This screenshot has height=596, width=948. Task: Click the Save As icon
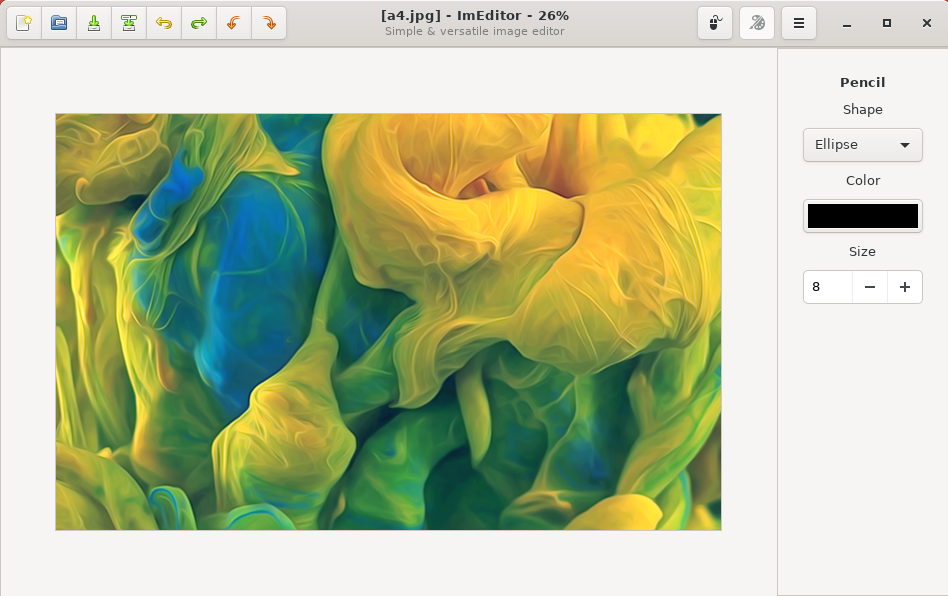coord(129,23)
